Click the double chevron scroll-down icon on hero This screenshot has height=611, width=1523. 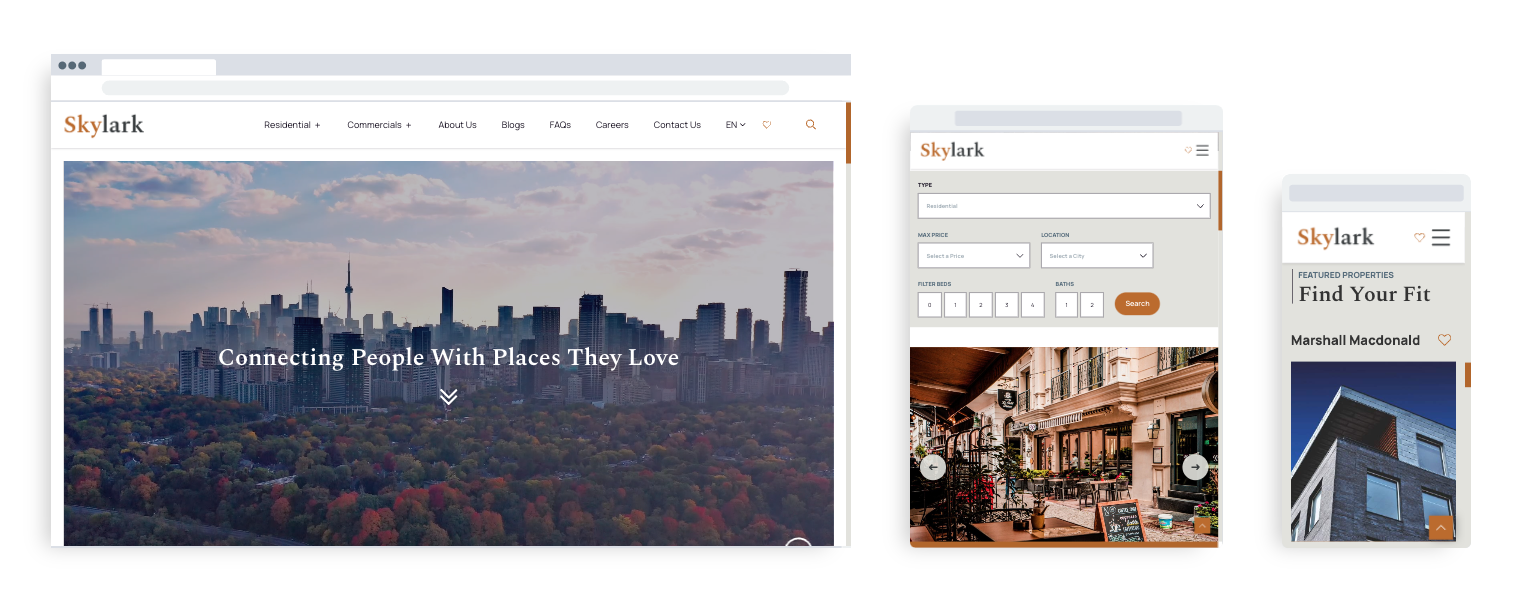(448, 396)
